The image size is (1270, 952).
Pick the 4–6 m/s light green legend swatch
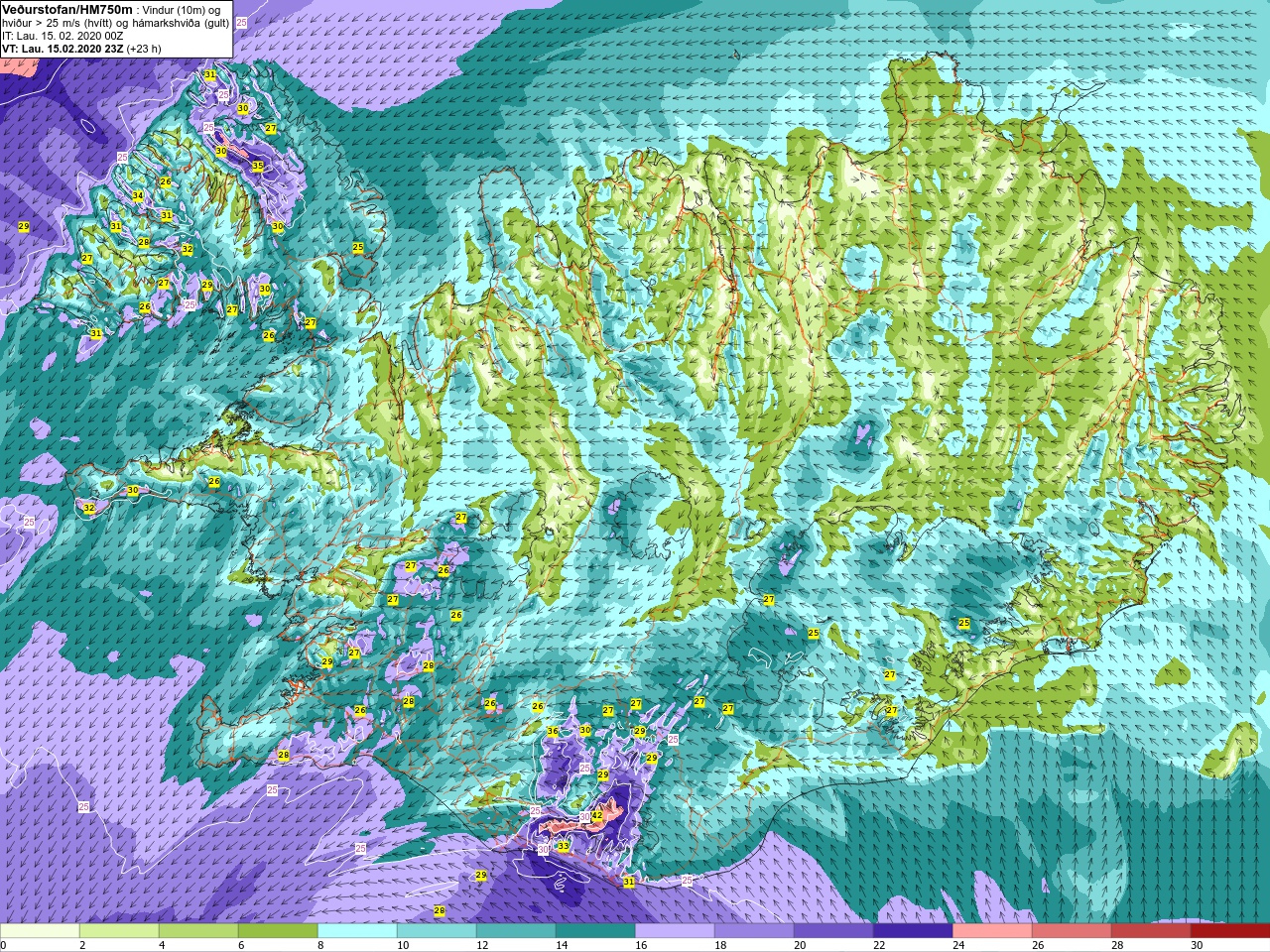tap(198, 931)
